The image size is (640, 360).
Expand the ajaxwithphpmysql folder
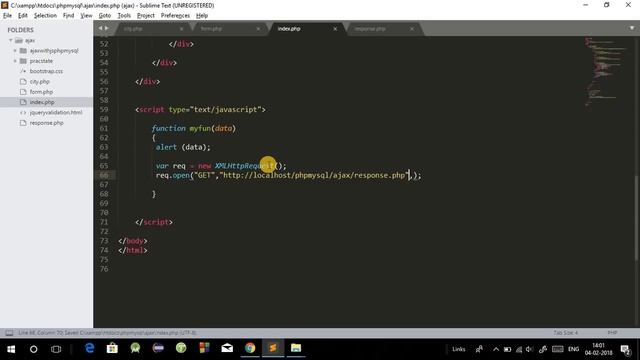[x=15, y=51]
